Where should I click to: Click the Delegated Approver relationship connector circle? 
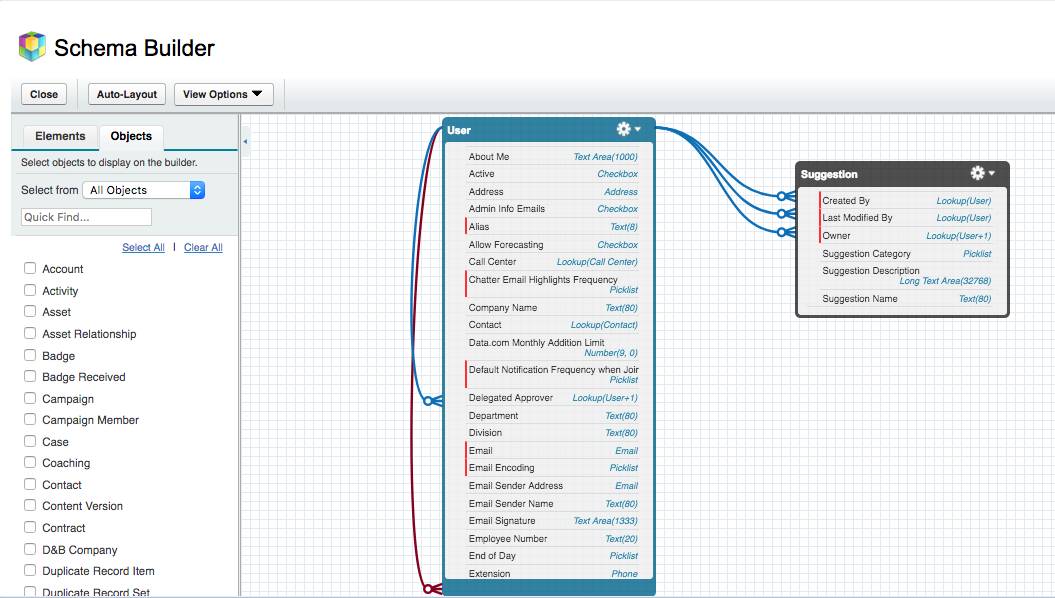(x=428, y=401)
